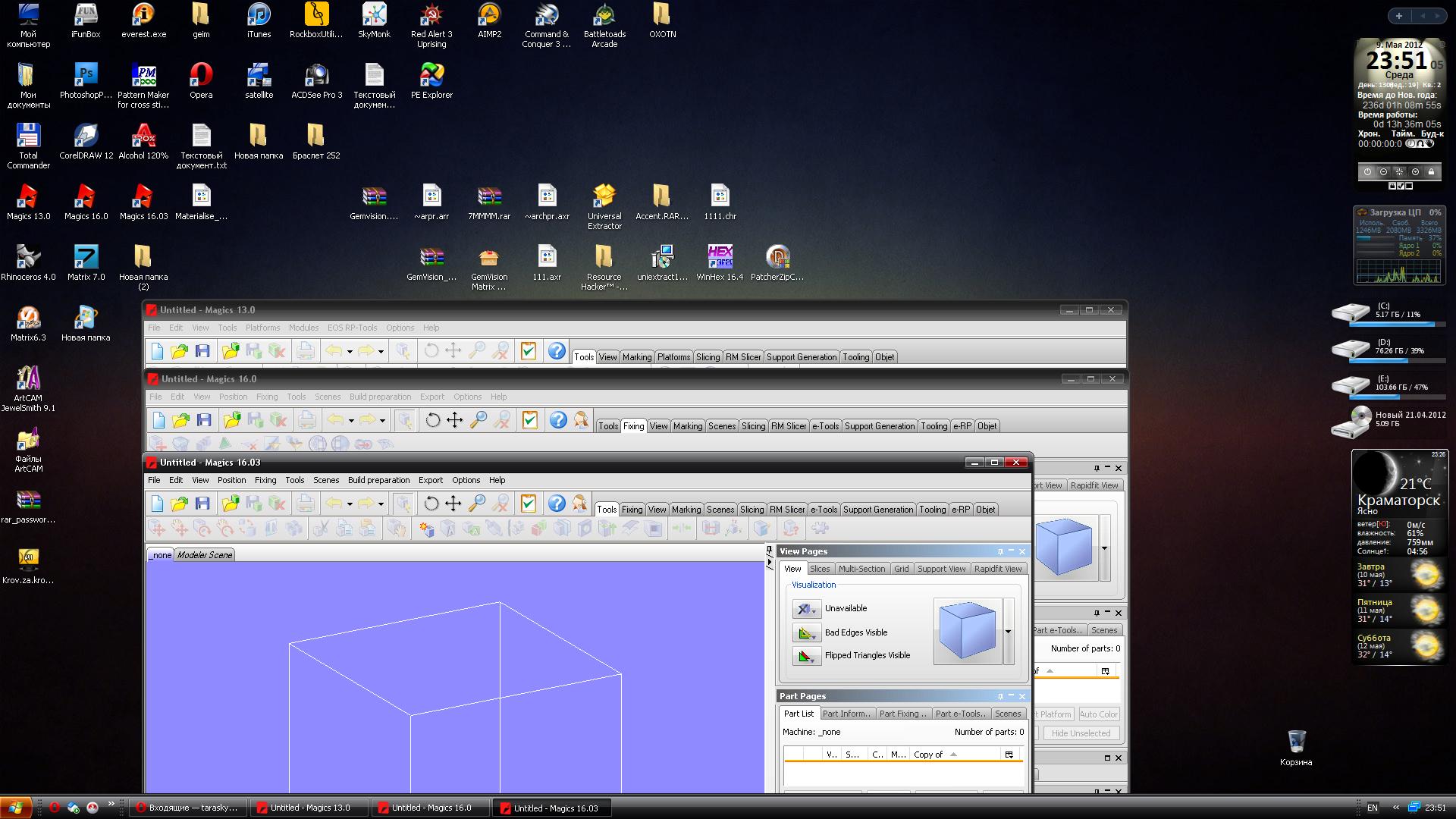Screen dimensions: 1456x819
Task: Click Windows Start button
Action: [x=16, y=808]
